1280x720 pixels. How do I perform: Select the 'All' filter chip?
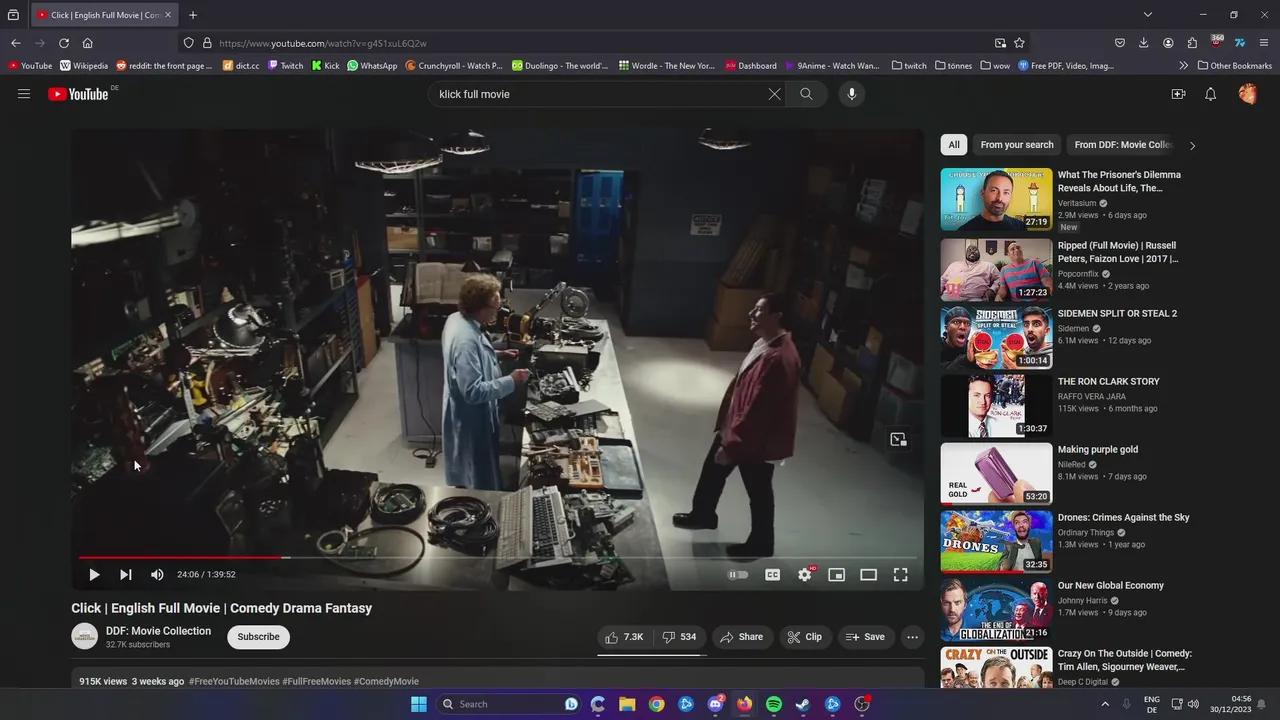[x=954, y=145]
